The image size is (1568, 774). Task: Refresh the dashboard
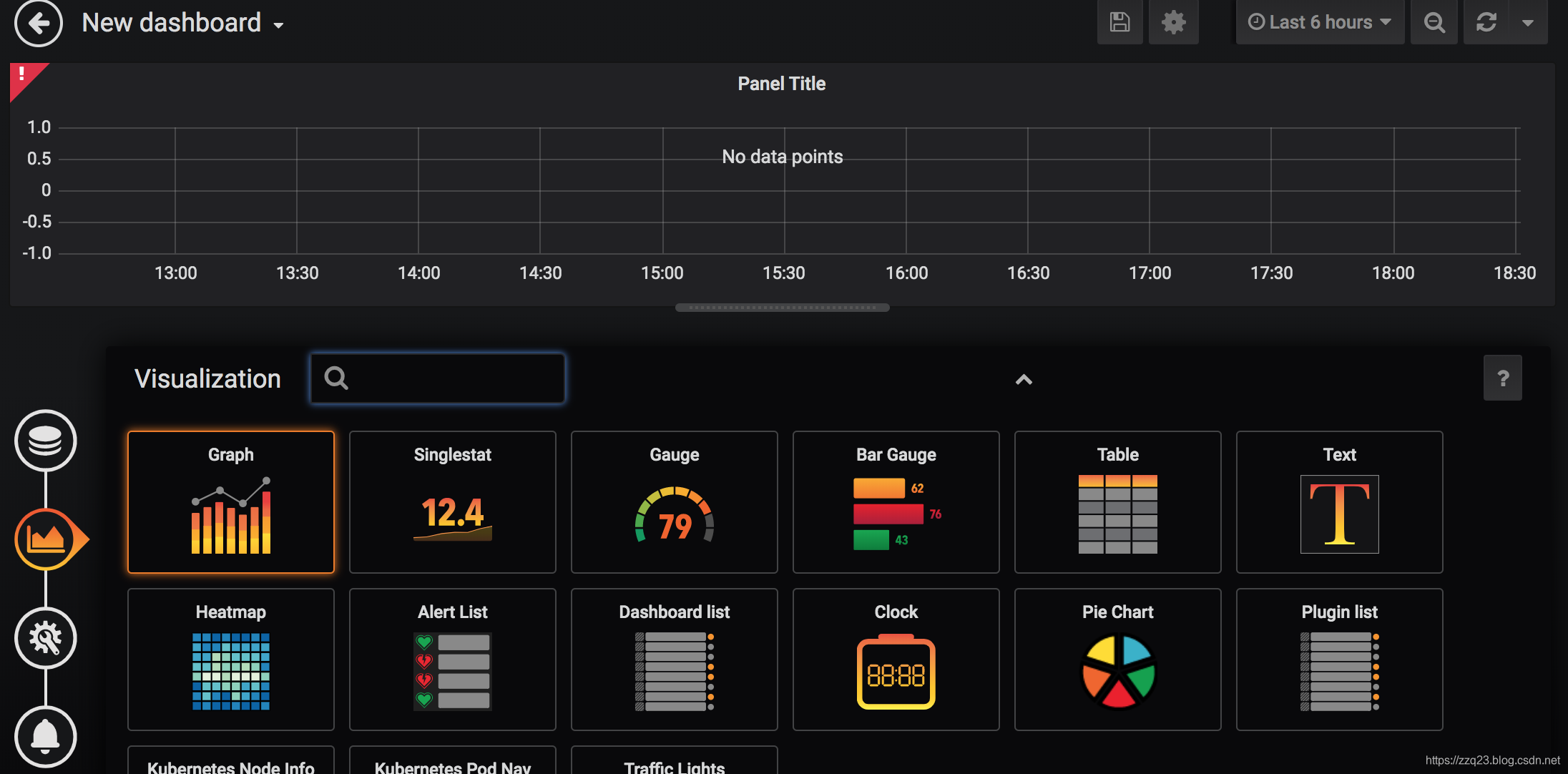click(1486, 22)
